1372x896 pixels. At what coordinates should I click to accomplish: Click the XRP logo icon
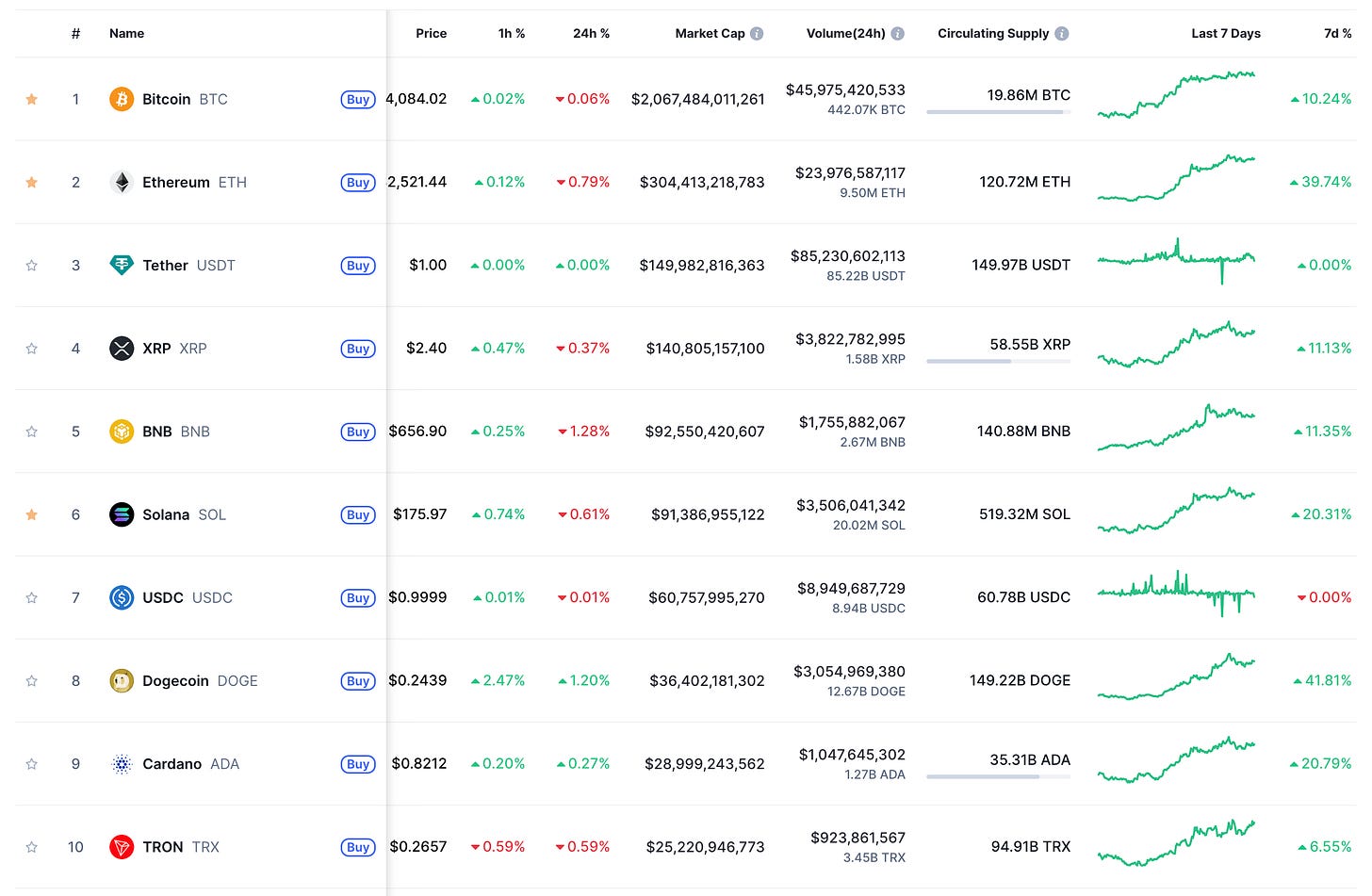(122, 349)
